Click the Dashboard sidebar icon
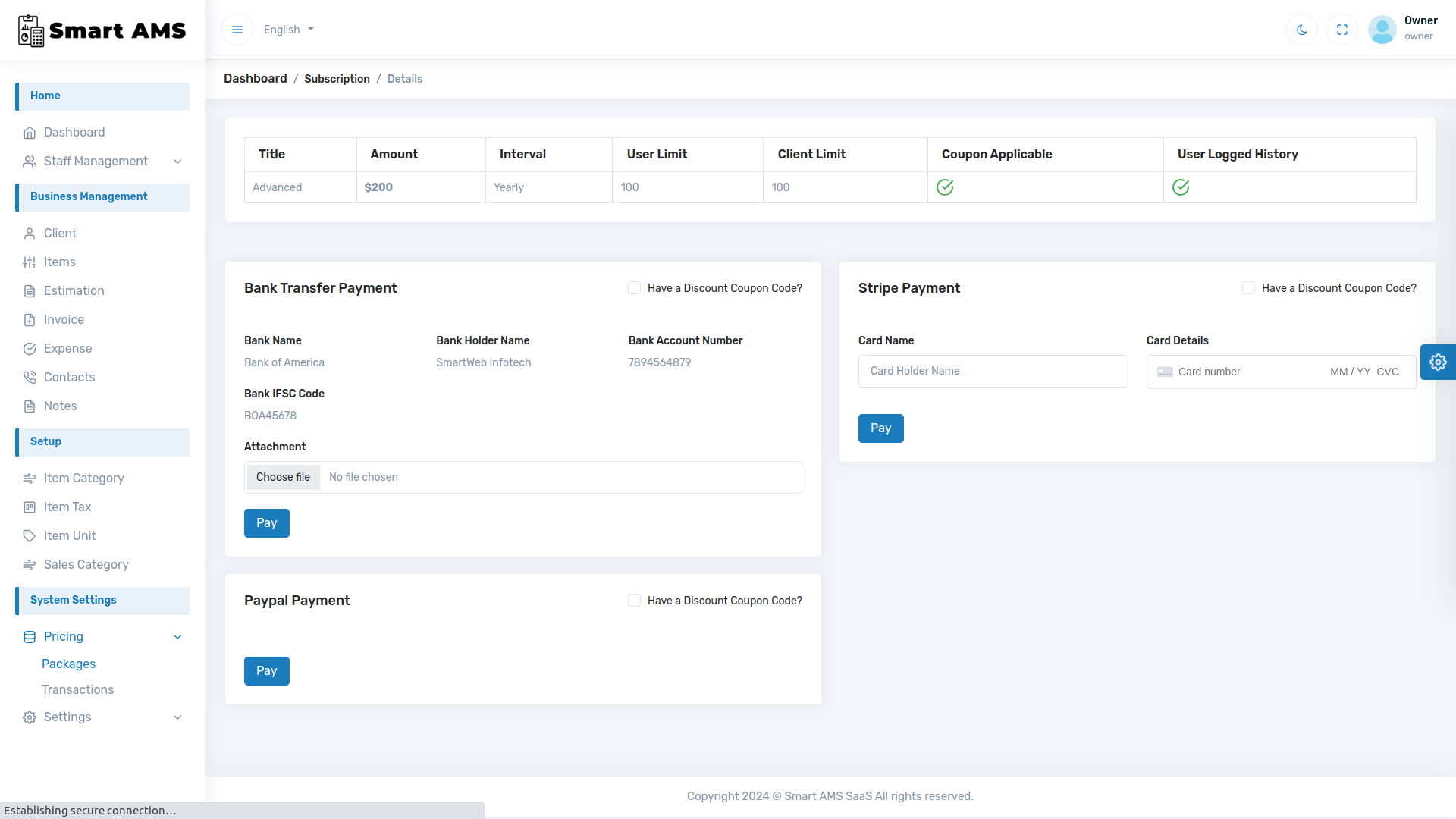Screen dimensions: 1456x819 tap(29, 132)
